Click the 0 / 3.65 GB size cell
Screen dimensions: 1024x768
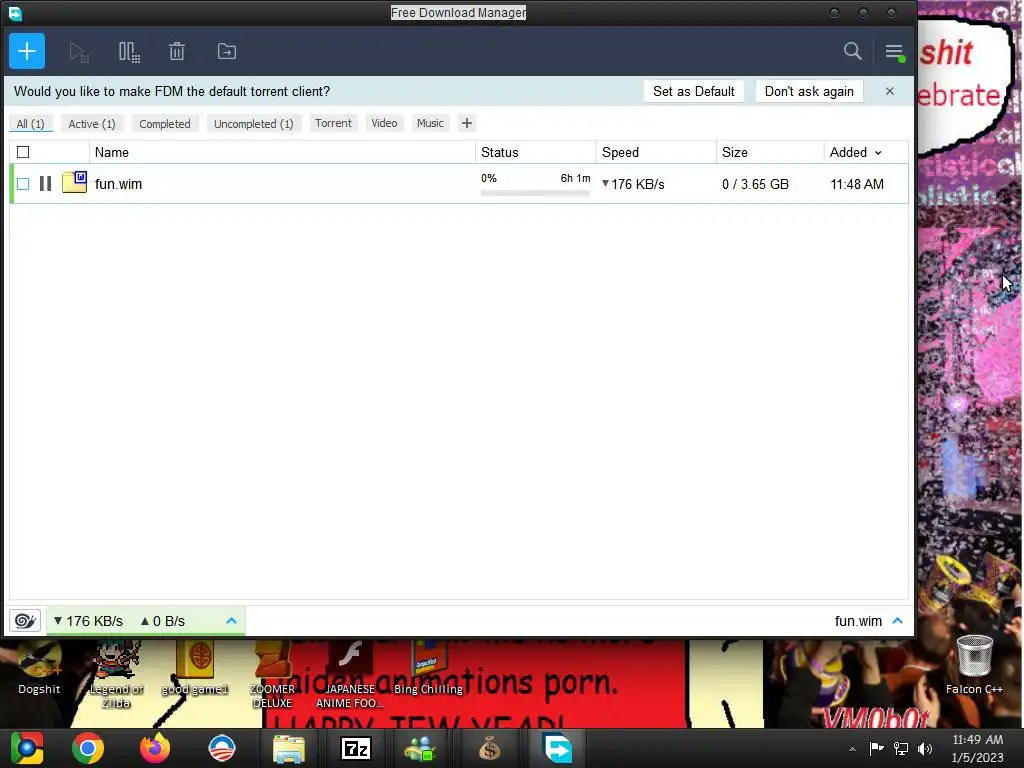pyautogui.click(x=756, y=184)
